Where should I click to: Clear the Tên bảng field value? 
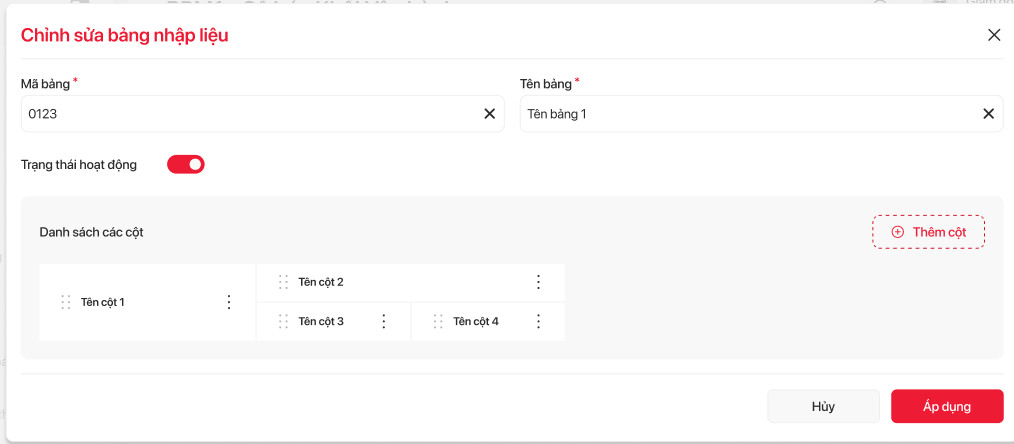pyautogui.click(x=988, y=114)
